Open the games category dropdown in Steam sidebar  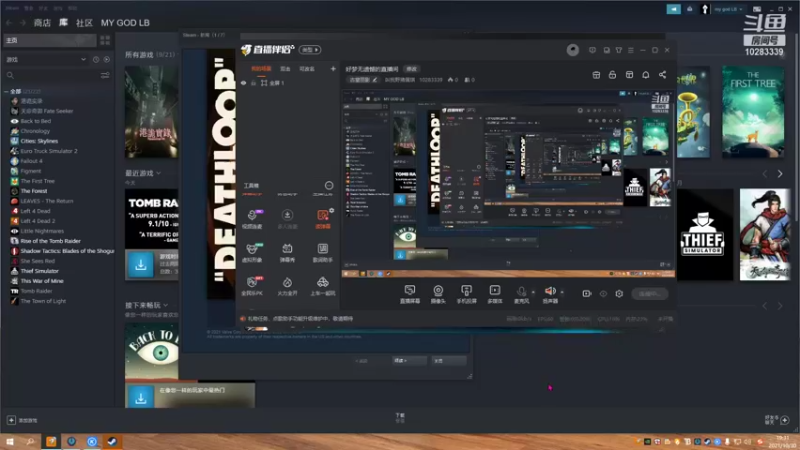[46, 60]
